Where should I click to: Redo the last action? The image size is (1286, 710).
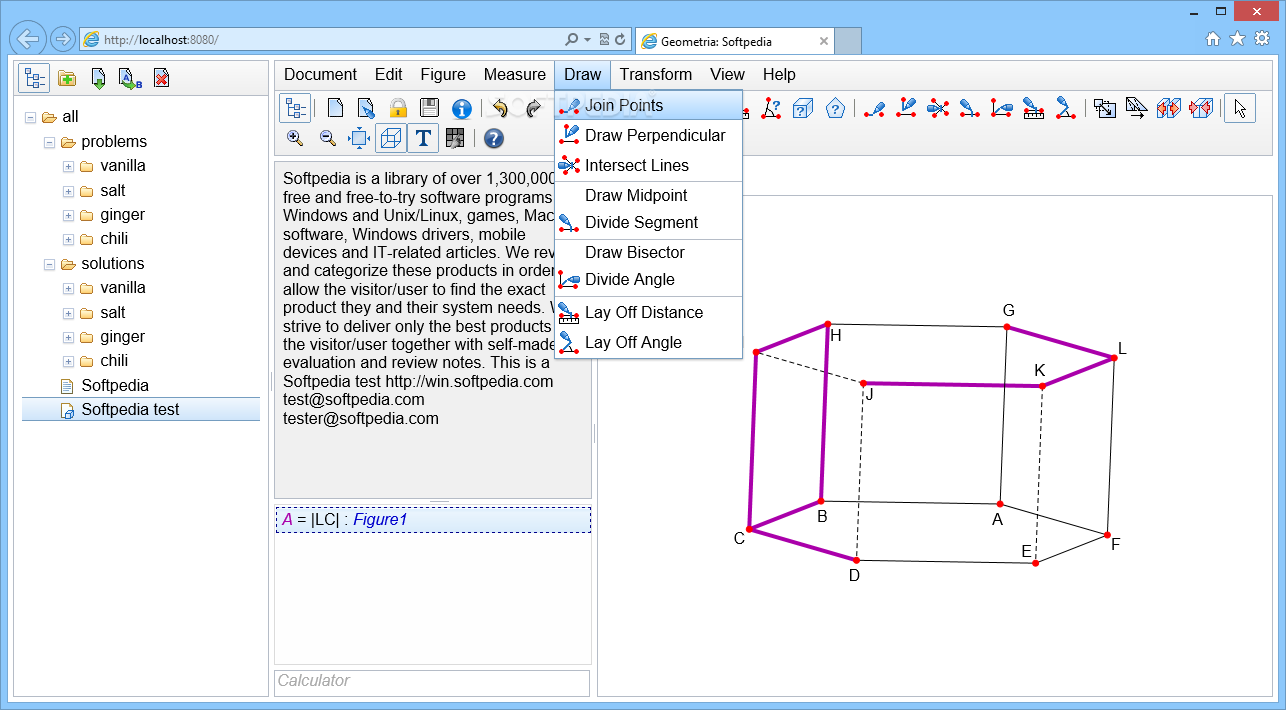533,108
